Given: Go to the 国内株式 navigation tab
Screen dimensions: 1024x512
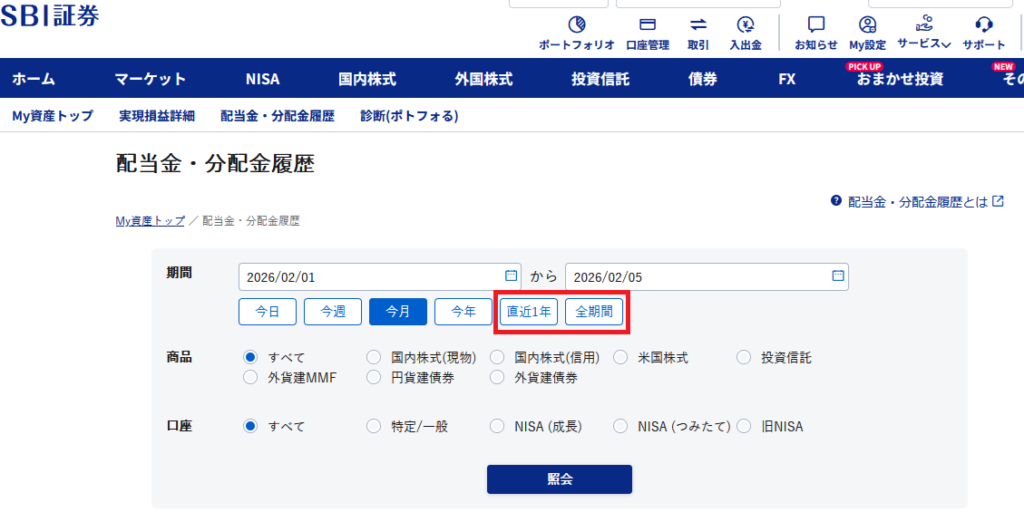Looking at the screenshot, I should coord(367,79).
